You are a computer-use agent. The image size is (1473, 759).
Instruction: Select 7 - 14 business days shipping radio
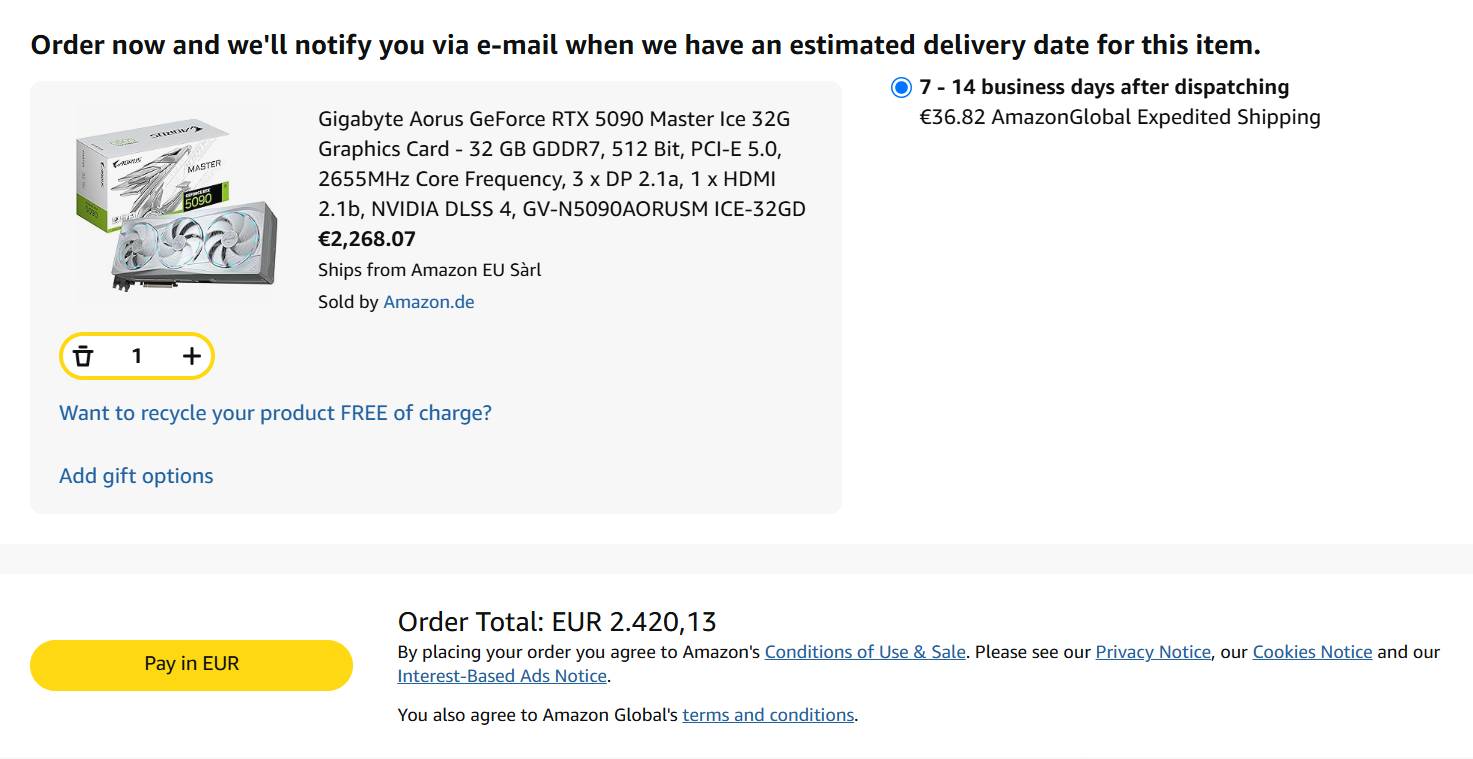coord(901,87)
